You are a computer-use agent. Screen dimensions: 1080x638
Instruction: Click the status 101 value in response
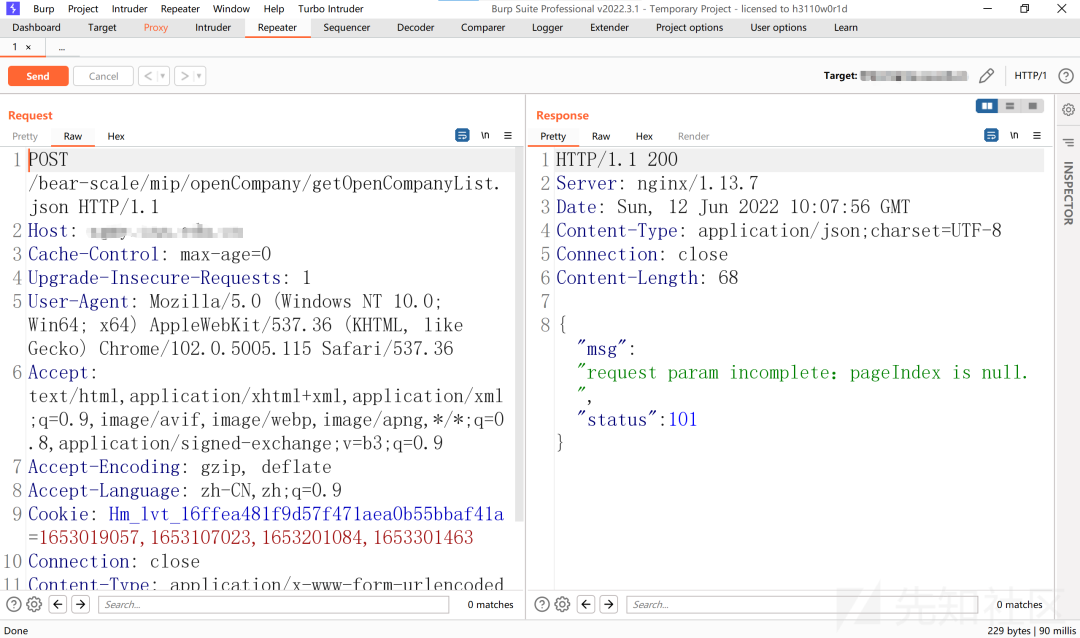[683, 420]
